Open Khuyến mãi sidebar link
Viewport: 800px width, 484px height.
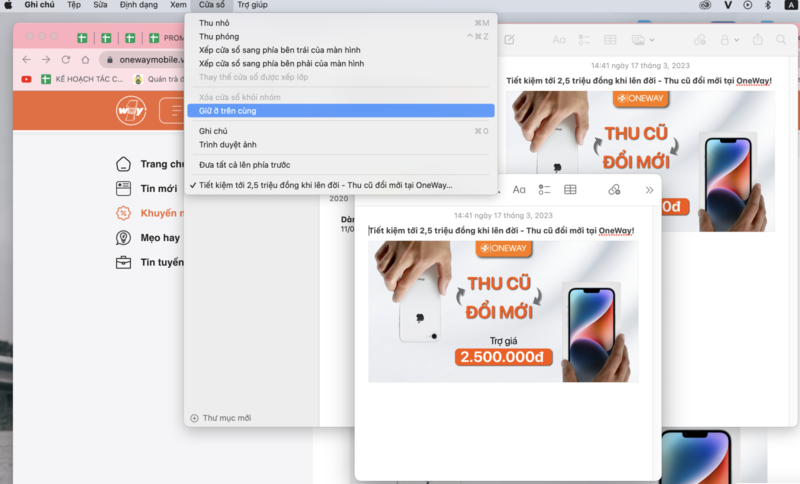[x=149, y=213]
